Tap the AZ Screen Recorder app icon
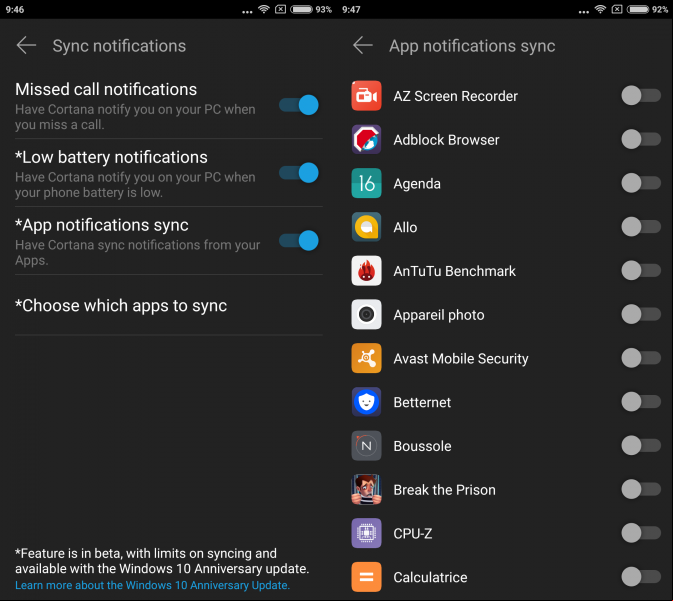Viewport: 673px width, 601px height. pyautogui.click(x=366, y=96)
